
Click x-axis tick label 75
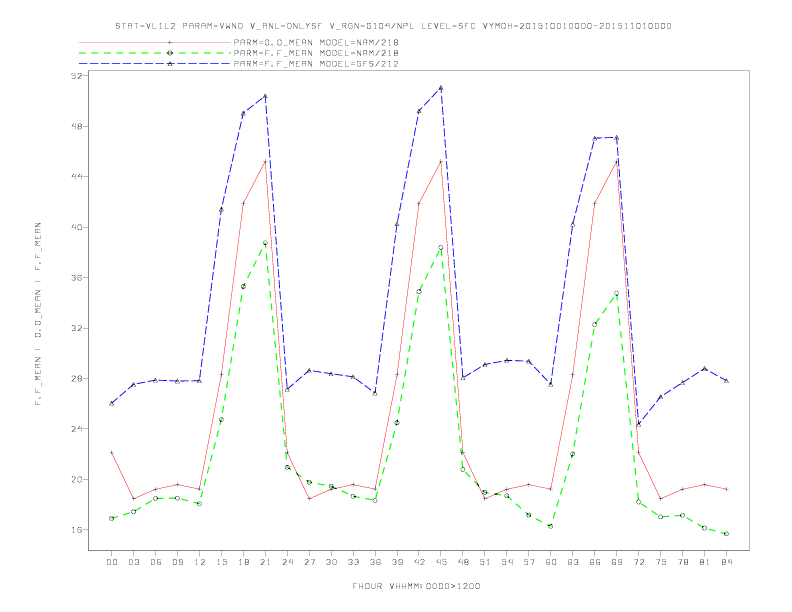(x=661, y=562)
